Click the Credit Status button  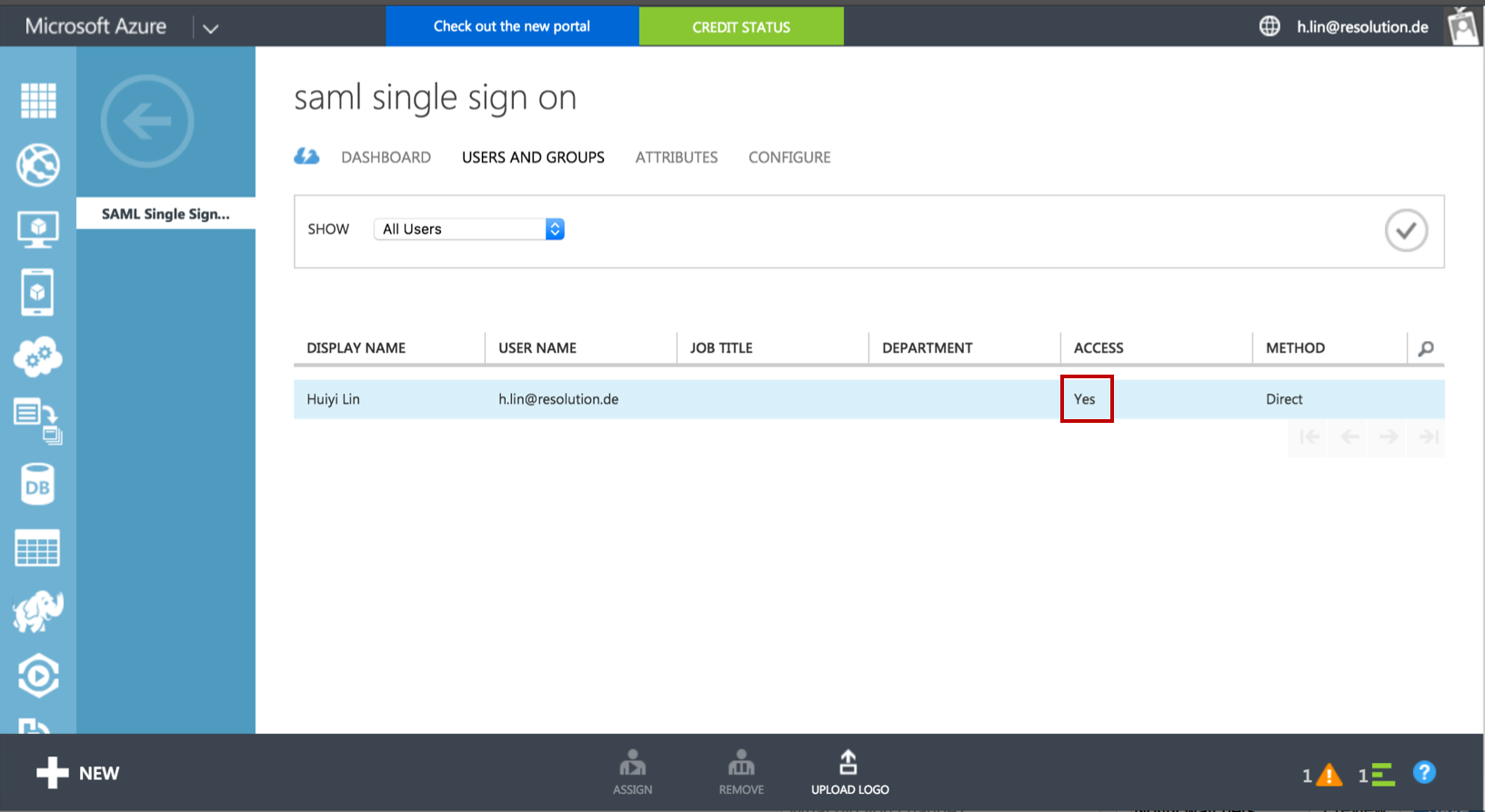[x=741, y=26]
